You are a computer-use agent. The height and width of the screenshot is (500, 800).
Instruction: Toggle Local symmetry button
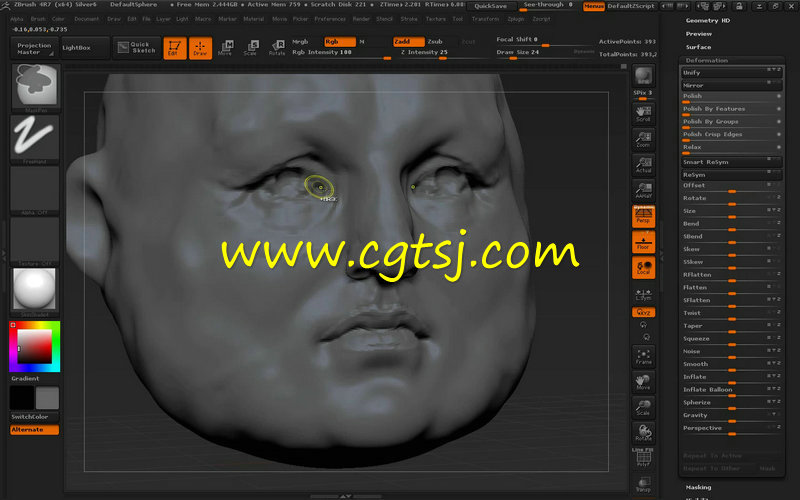pyautogui.click(x=643, y=267)
